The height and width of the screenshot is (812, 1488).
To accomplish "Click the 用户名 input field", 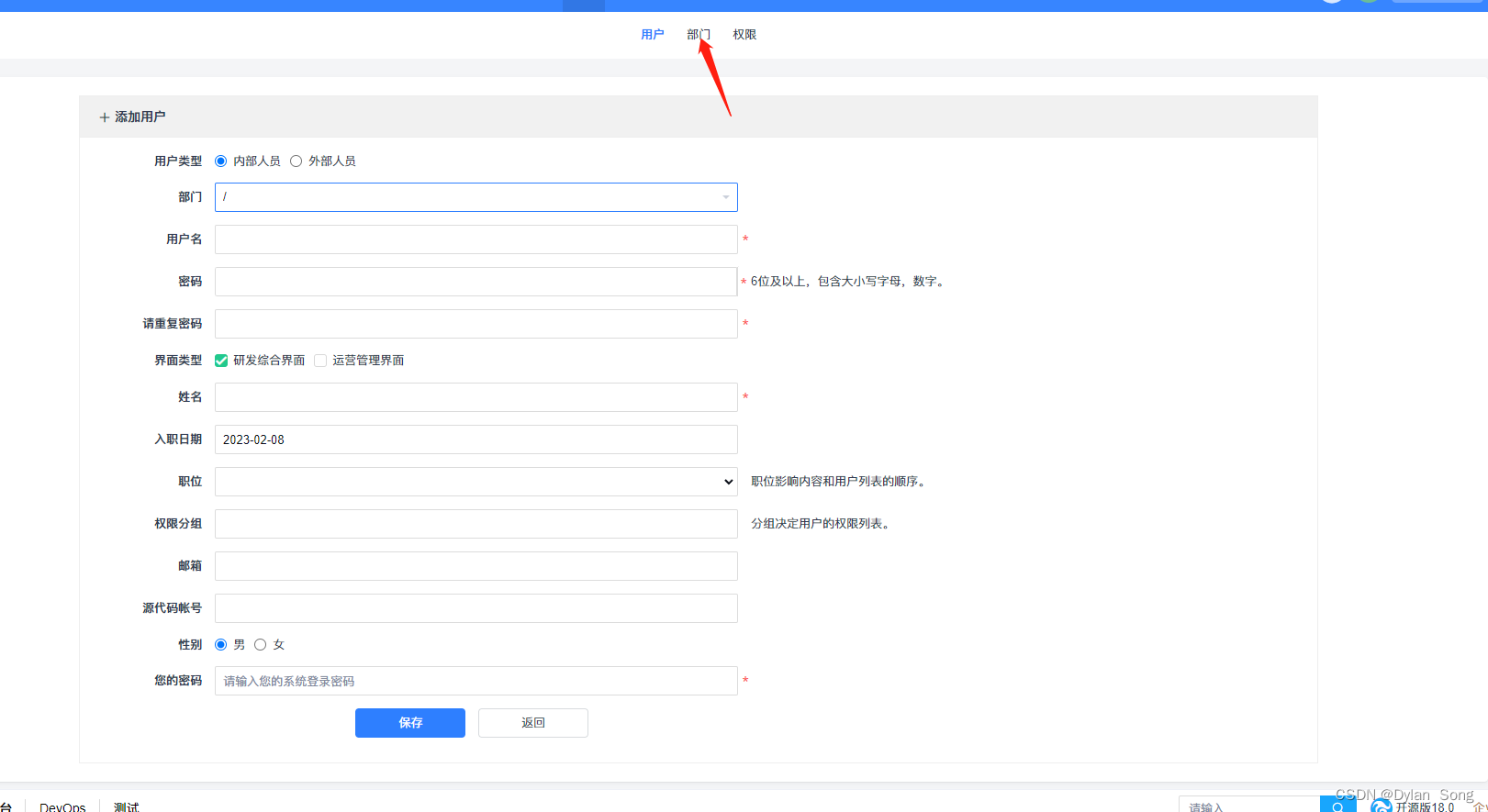I will (x=475, y=239).
